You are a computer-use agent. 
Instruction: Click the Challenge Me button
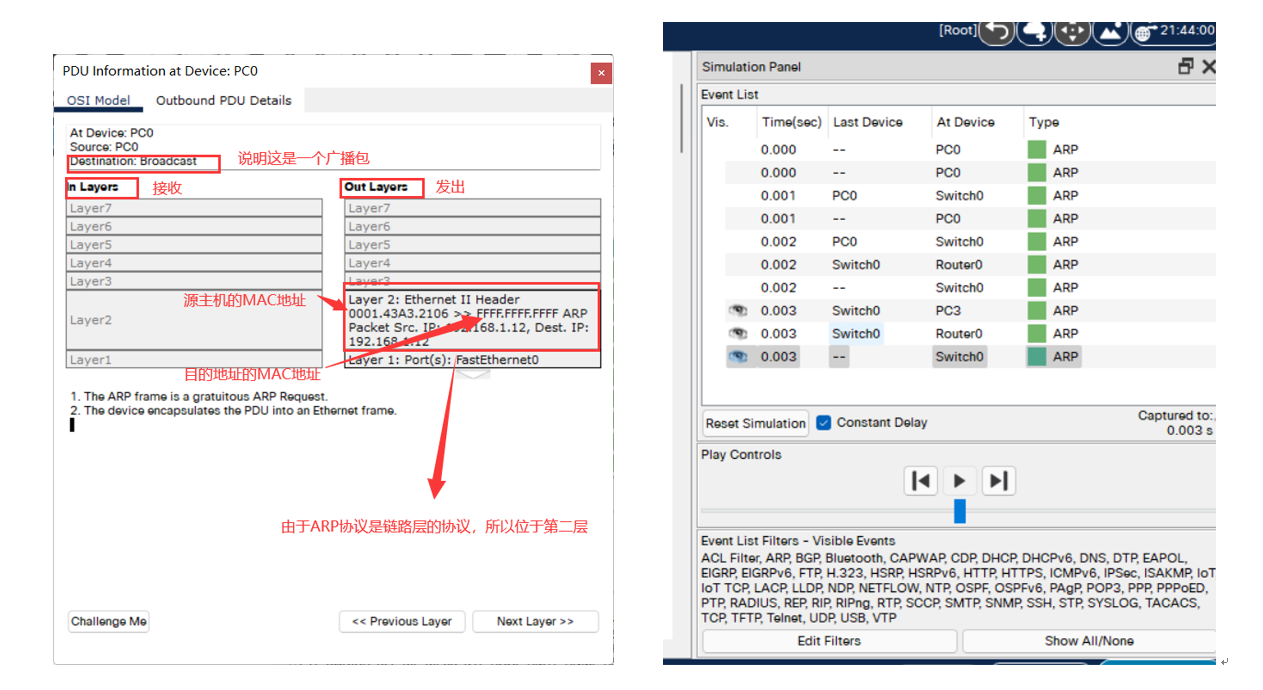[x=109, y=621]
